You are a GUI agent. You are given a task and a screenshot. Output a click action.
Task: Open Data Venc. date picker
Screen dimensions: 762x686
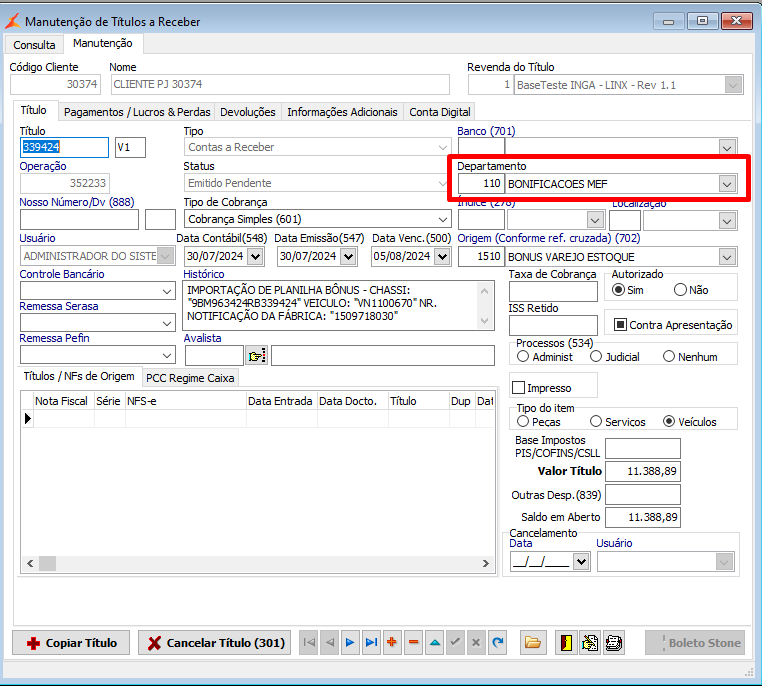coord(442,256)
